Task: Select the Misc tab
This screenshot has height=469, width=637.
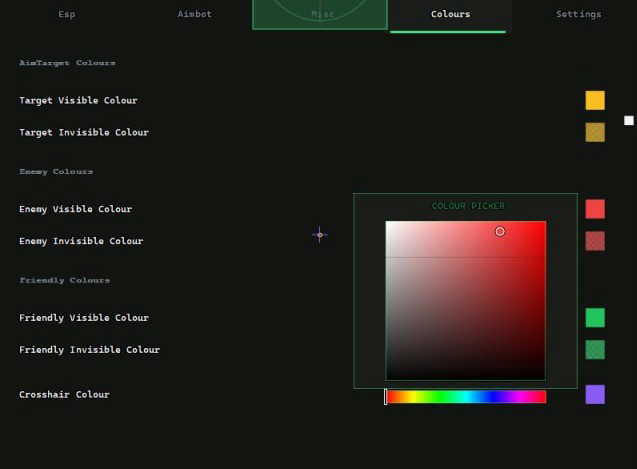Action: 320,15
